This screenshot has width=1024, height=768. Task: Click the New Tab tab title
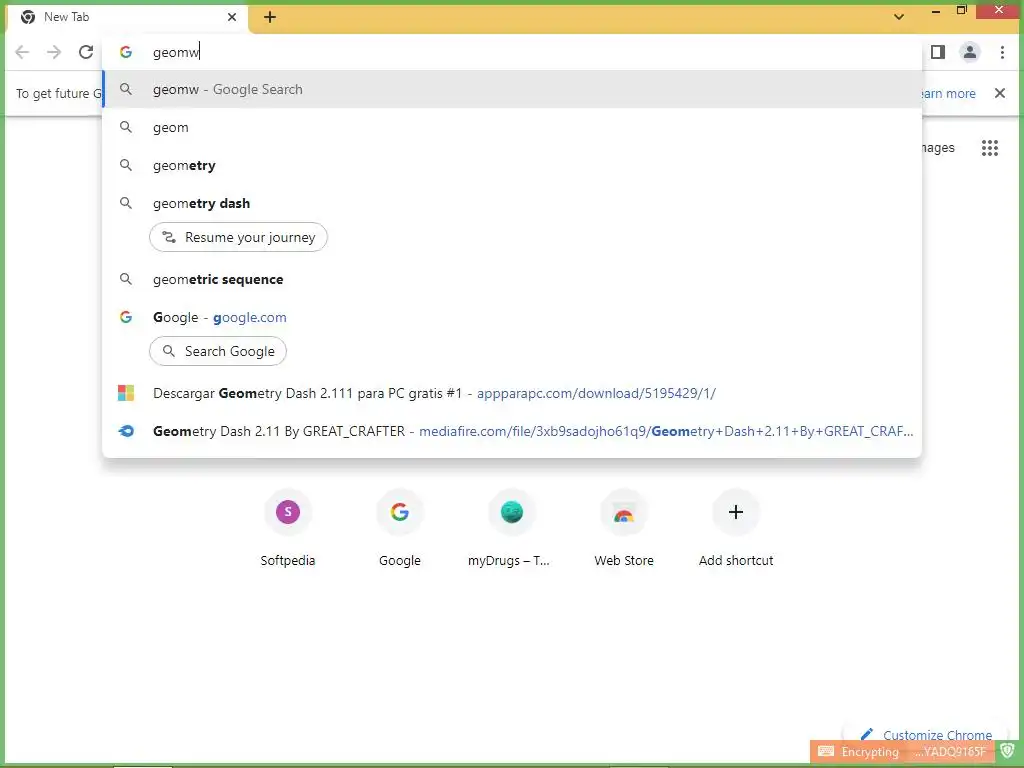coord(67,17)
